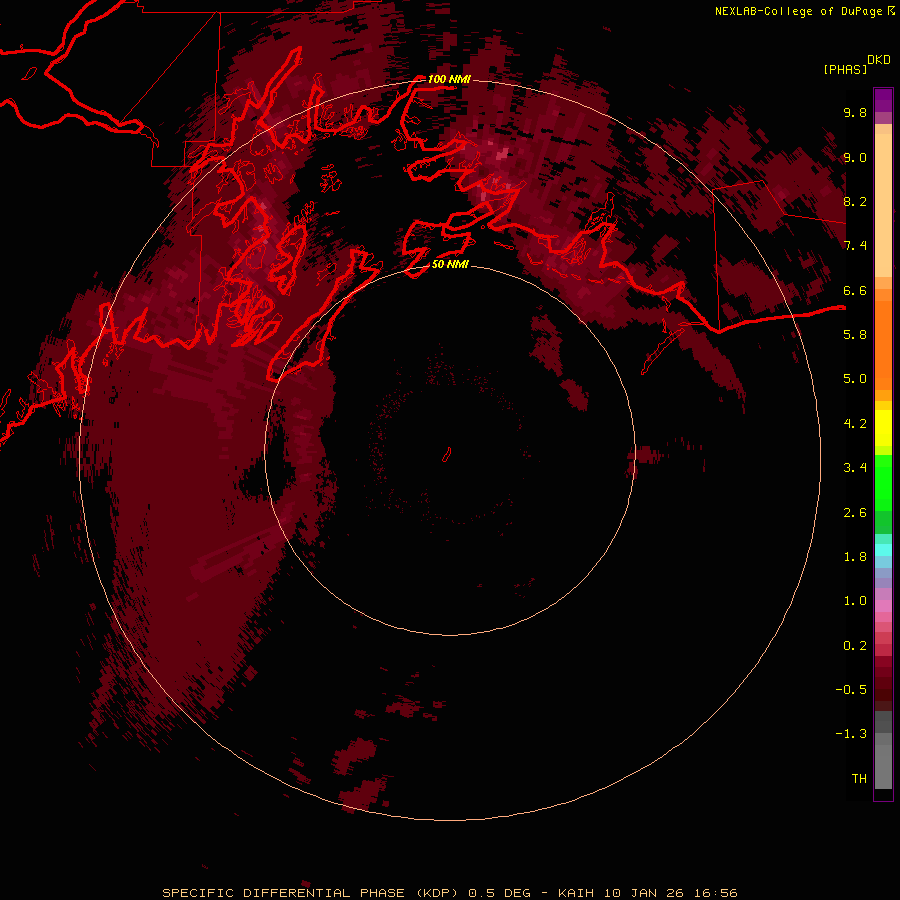Pick the purple swatch atop the color bar
900x900 pixels.
click(x=883, y=100)
